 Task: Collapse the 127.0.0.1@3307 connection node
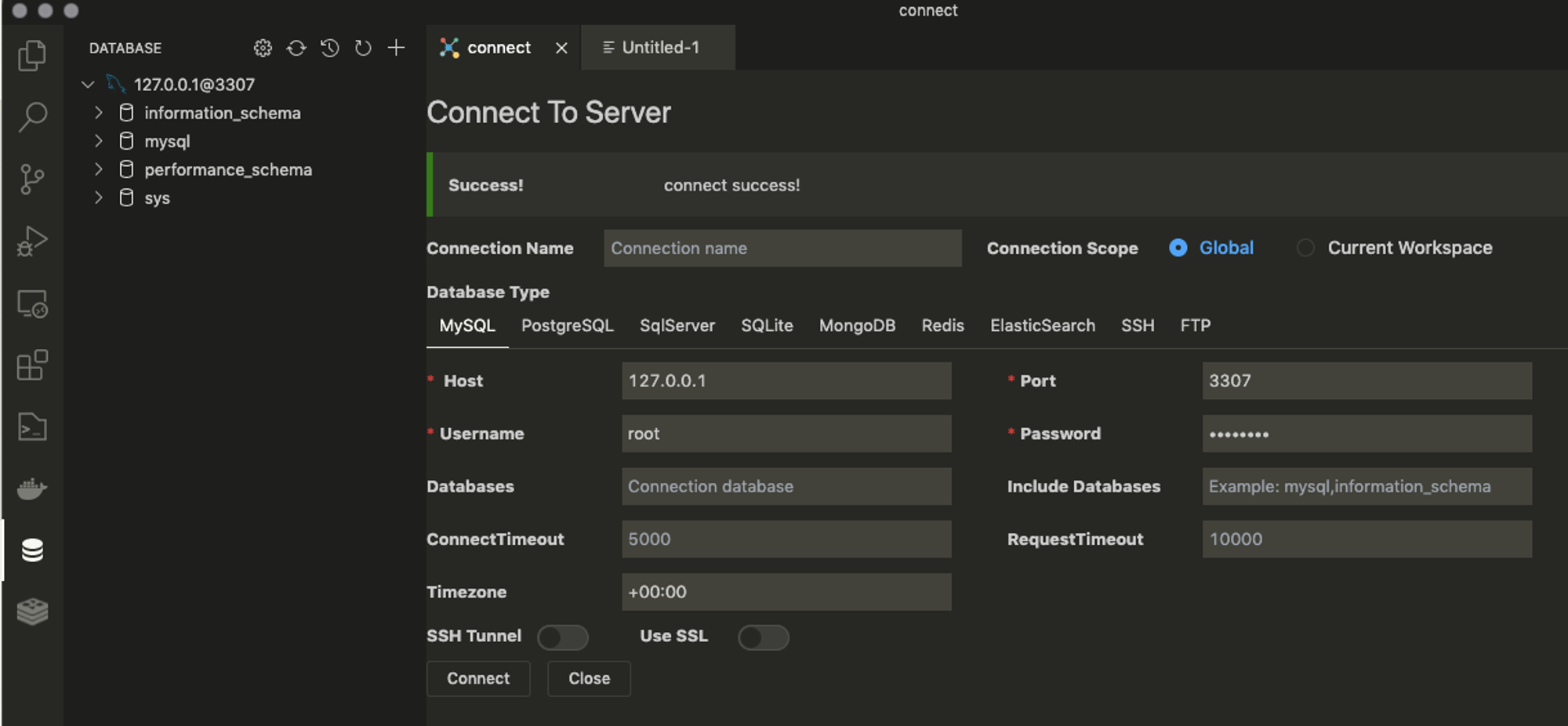click(x=88, y=84)
